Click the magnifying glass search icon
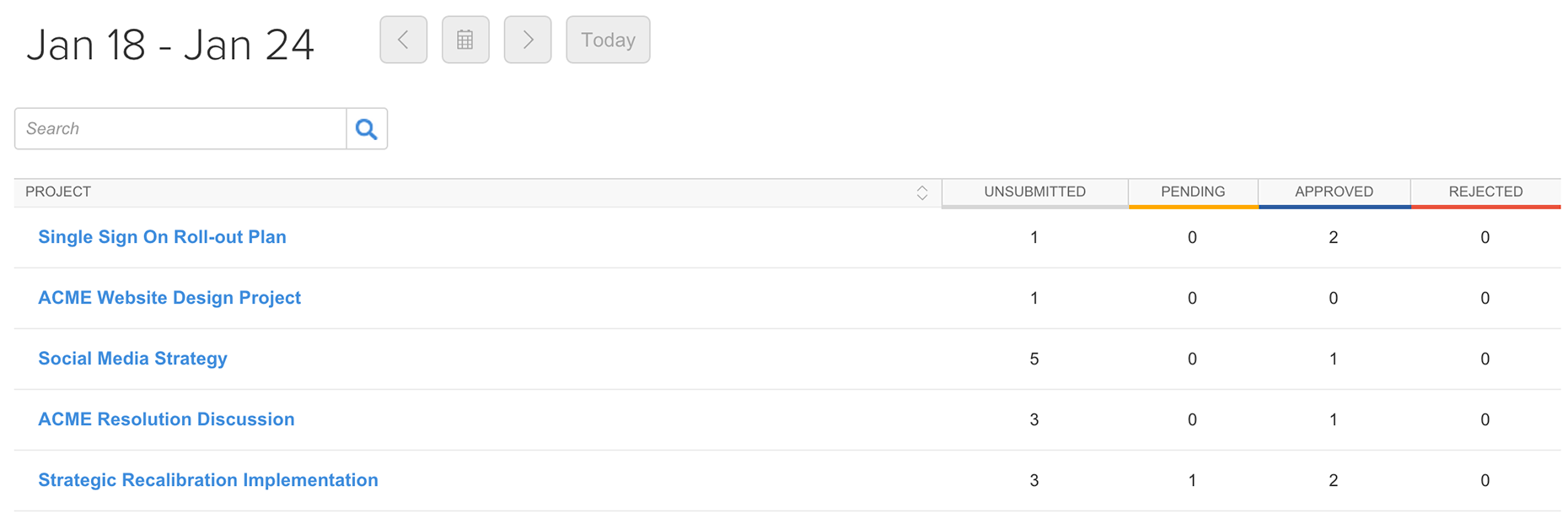 point(367,129)
